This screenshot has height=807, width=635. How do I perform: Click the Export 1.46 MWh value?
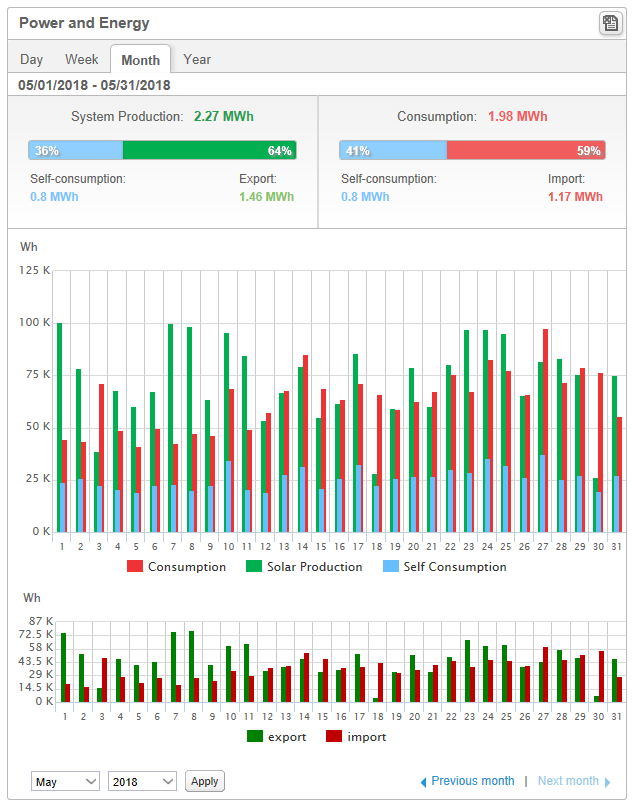coord(266,197)
